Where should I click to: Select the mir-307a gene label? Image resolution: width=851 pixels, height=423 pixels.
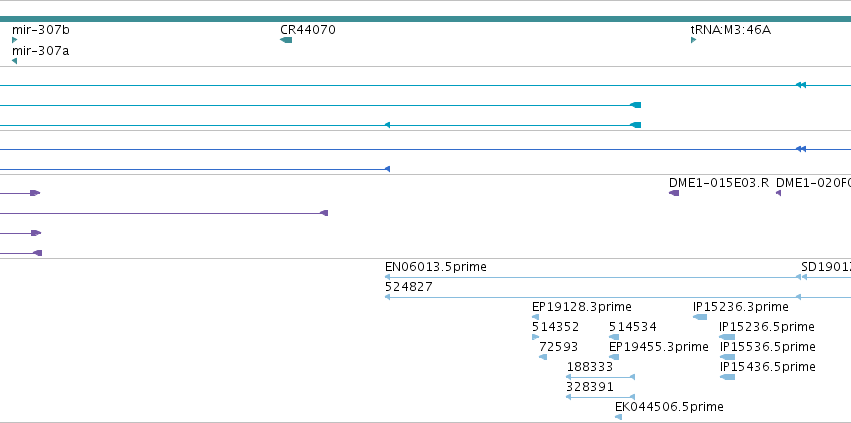click(x=41, y=51)
